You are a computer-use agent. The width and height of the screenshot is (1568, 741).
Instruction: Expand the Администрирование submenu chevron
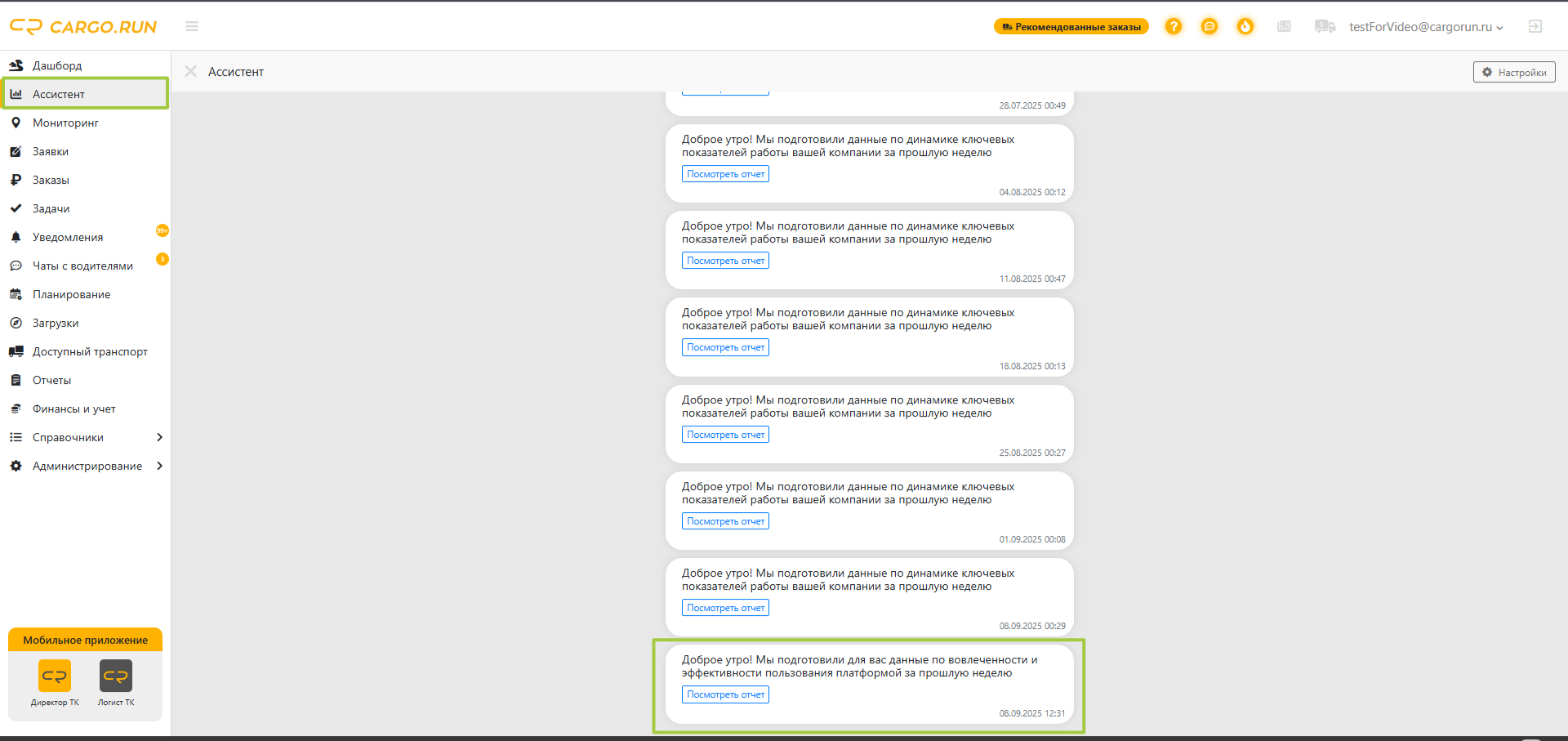coord(159,466)
